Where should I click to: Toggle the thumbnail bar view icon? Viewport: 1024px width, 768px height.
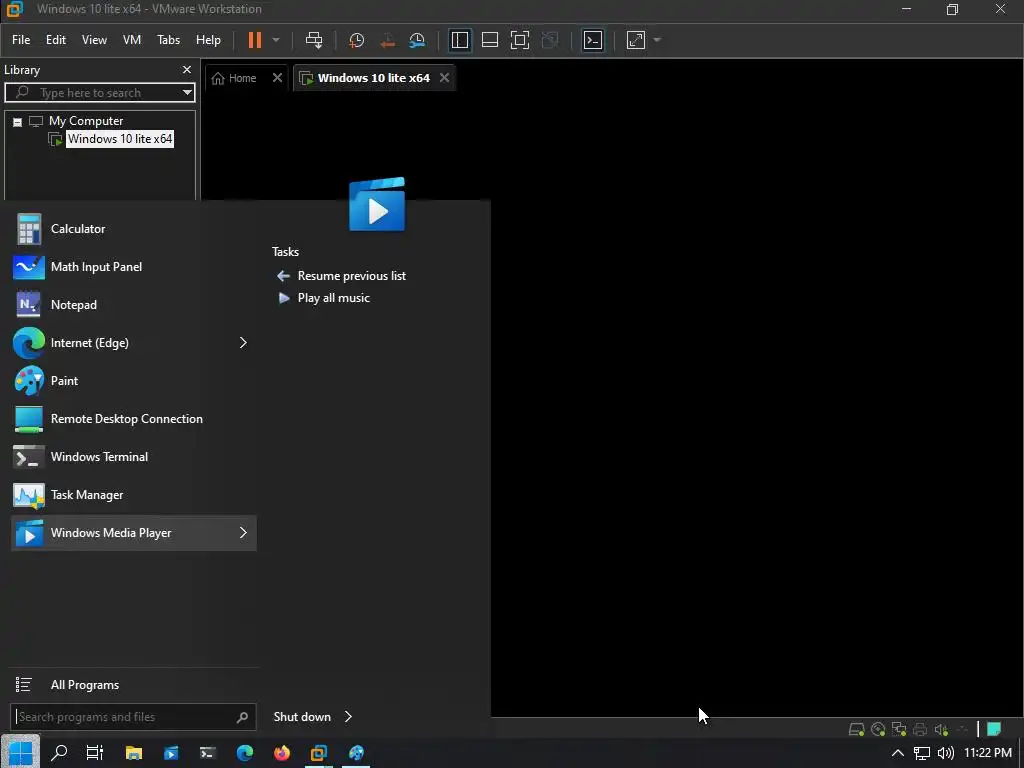pyautogui.click(x=490, y=40)
